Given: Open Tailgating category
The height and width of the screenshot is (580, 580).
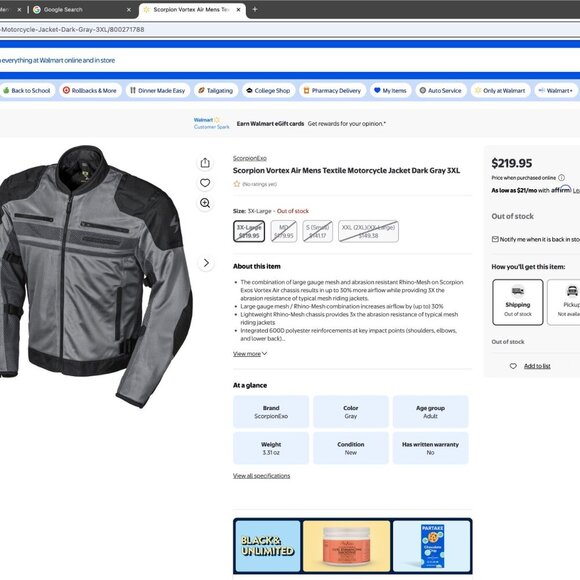Looking at the screenshot, I should (x=216, y=90).
